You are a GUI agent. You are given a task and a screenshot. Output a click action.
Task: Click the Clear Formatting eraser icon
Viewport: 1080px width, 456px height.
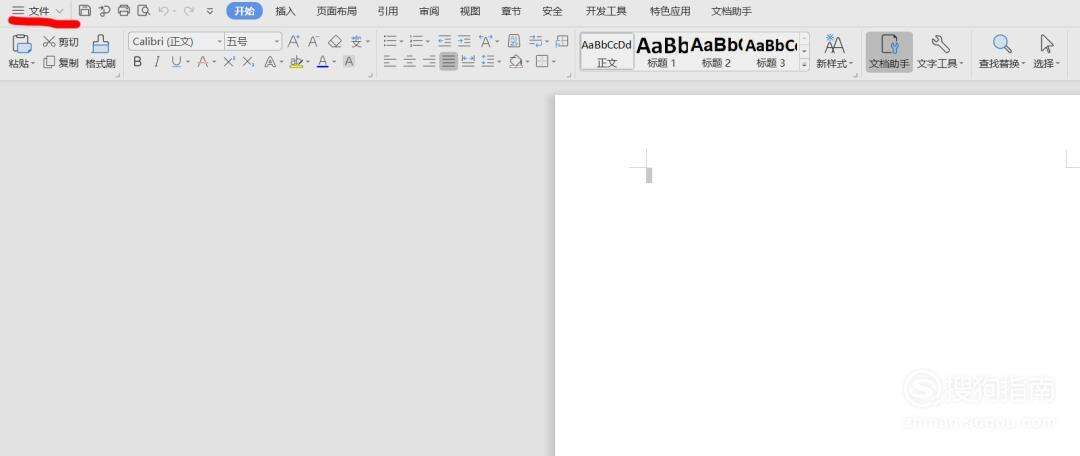335,42
